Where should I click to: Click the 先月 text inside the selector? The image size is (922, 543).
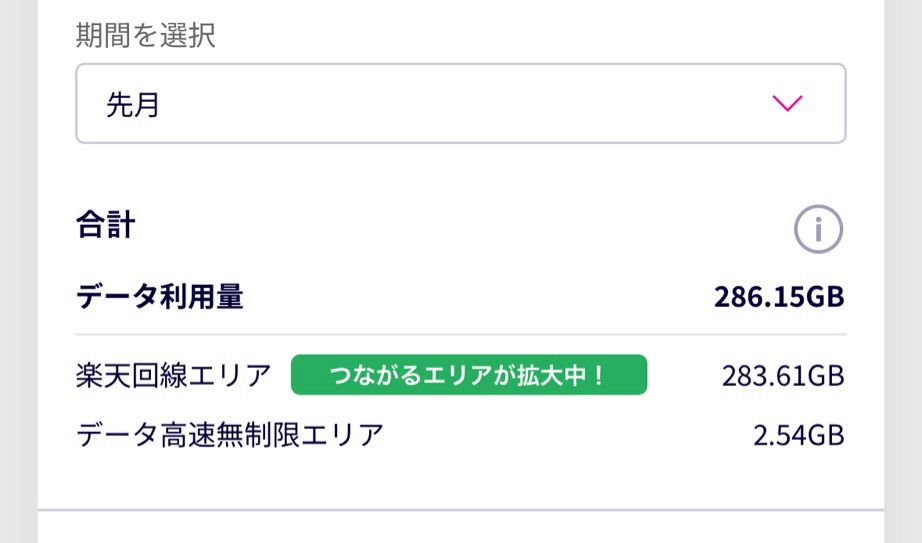coord(133,105)
